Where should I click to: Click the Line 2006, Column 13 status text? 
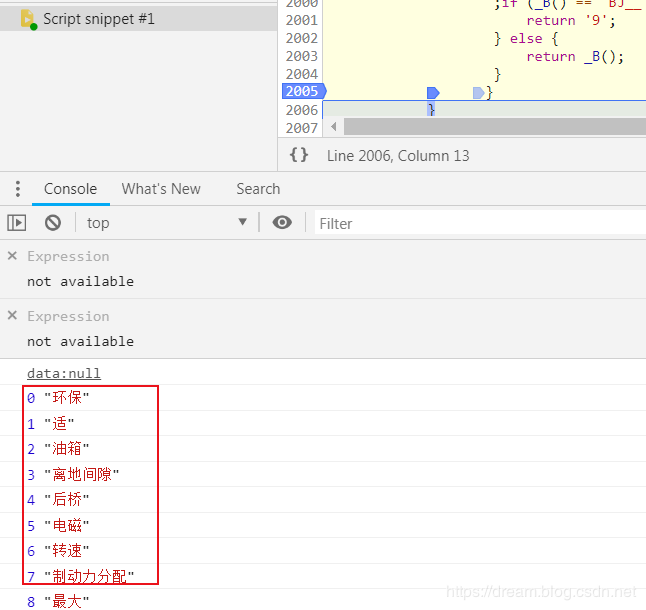(x=398, y=156)
